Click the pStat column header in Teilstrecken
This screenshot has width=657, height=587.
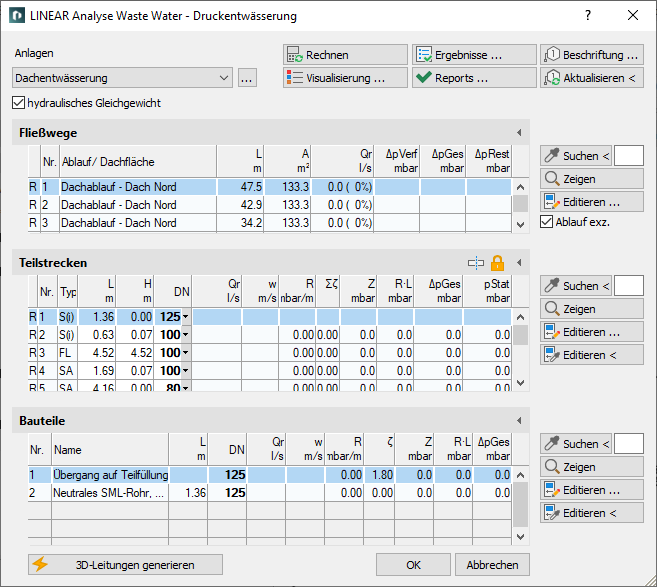pos(487,291)
